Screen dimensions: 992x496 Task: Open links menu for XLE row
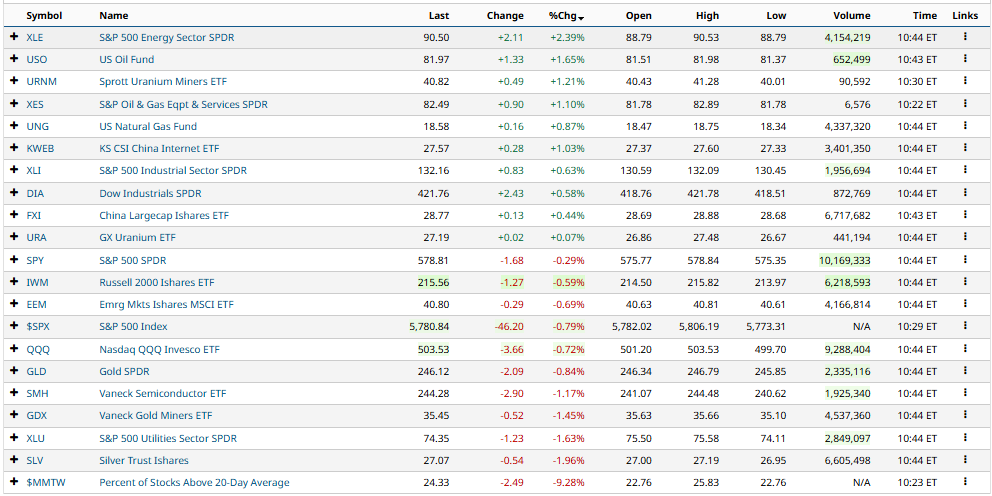[965, 37]
